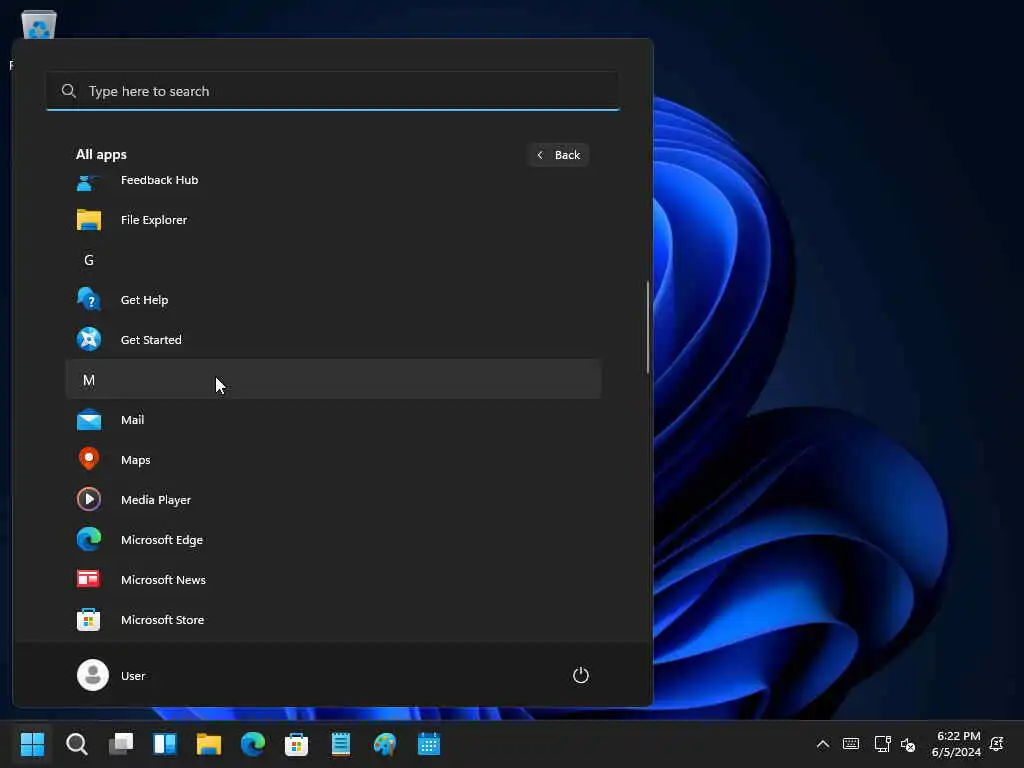Click the Windows Start button on taskbar
The width and height of the screenshot is (1024, 768).
click(x=32, y=744)
